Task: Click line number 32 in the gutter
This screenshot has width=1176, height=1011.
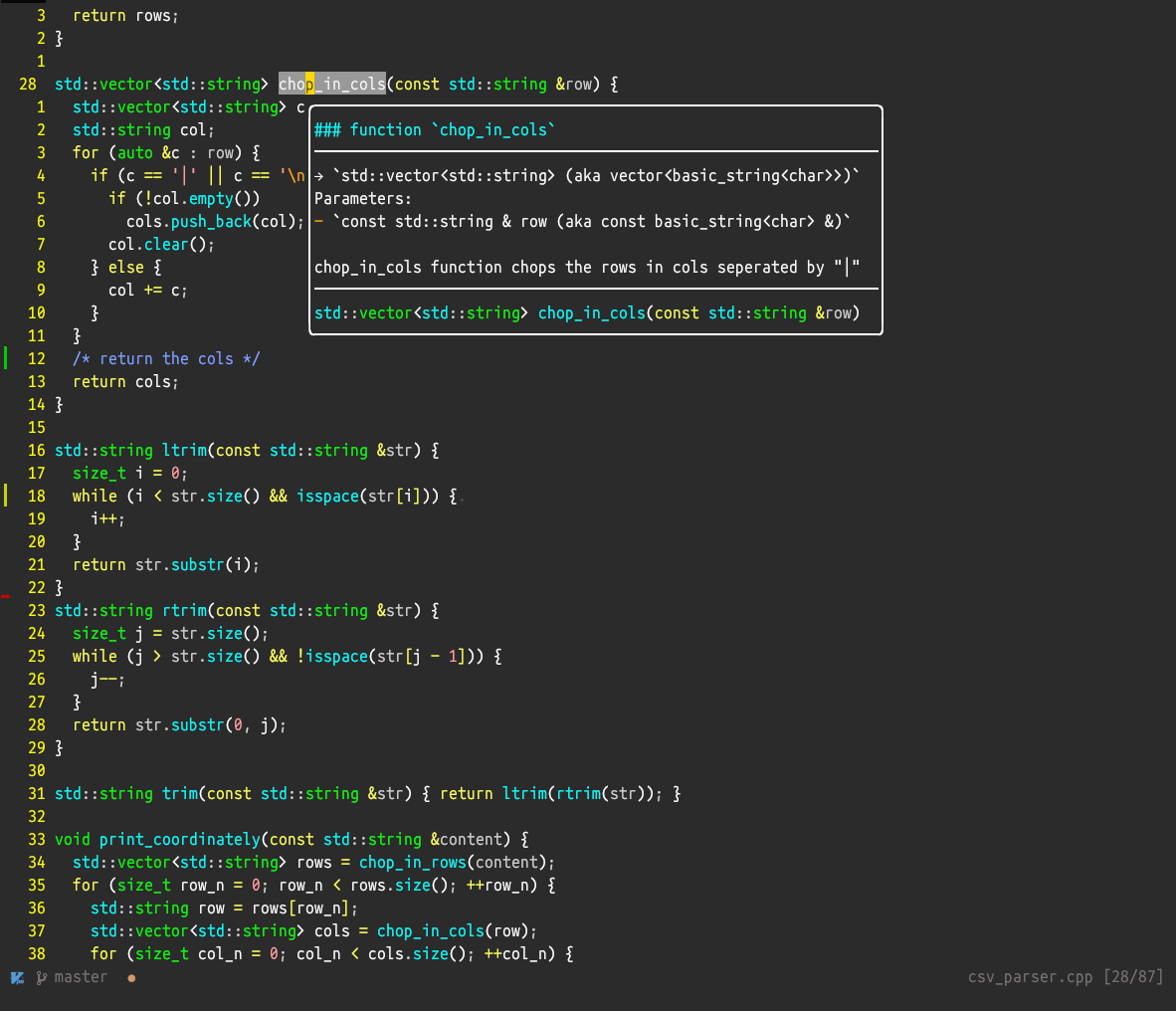Action: (36, 816)
